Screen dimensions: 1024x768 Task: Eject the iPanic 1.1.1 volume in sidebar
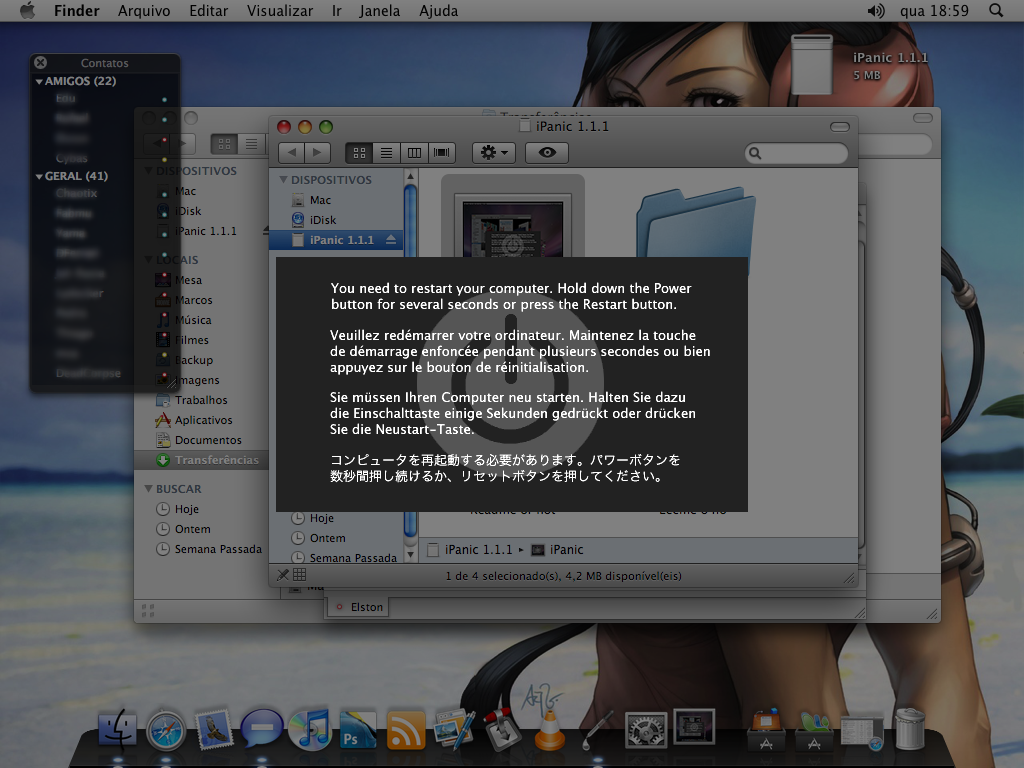point(391,240)
